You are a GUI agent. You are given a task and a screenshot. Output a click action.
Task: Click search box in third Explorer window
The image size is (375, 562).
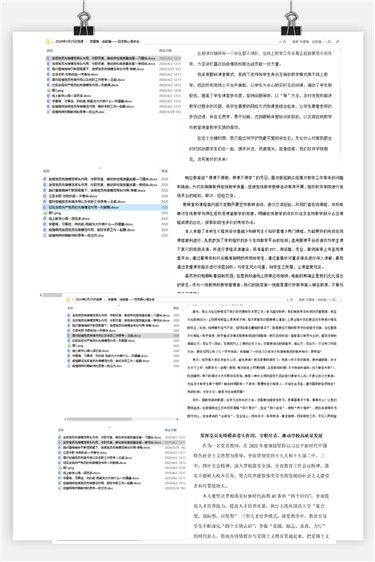[x=319, y=299]
